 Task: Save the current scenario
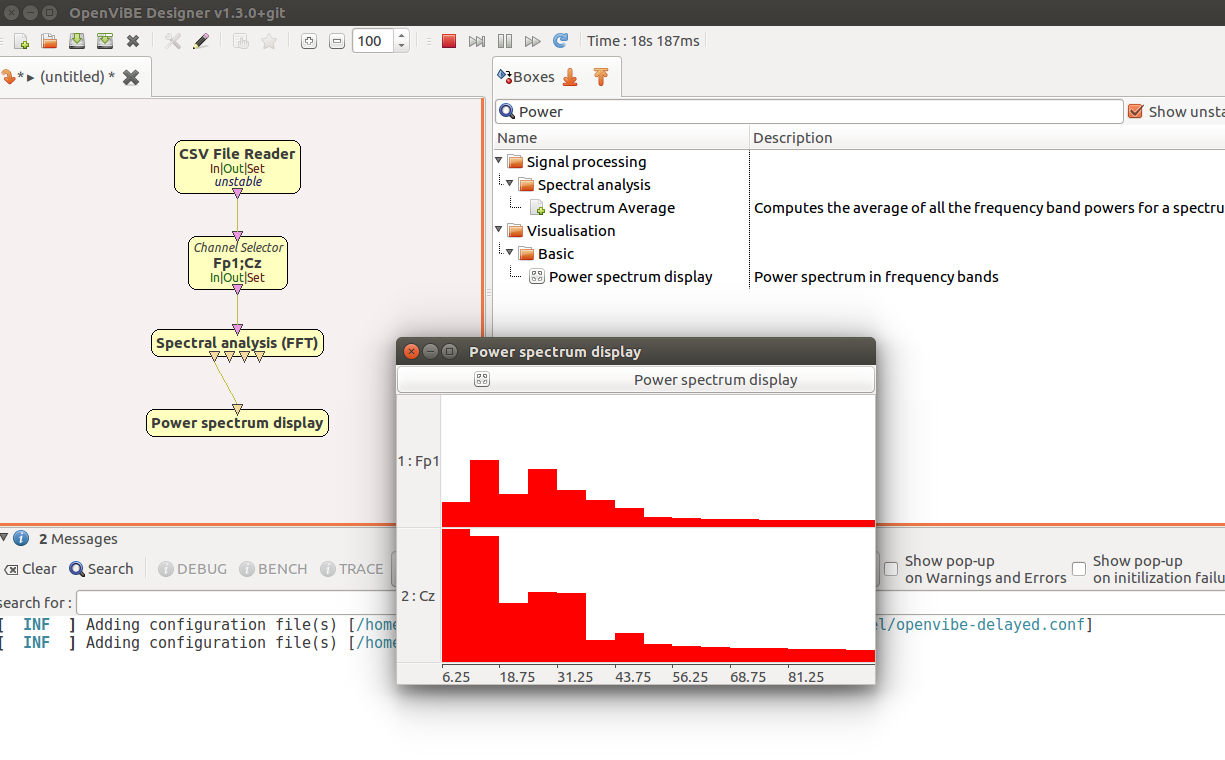pos(77,41)
